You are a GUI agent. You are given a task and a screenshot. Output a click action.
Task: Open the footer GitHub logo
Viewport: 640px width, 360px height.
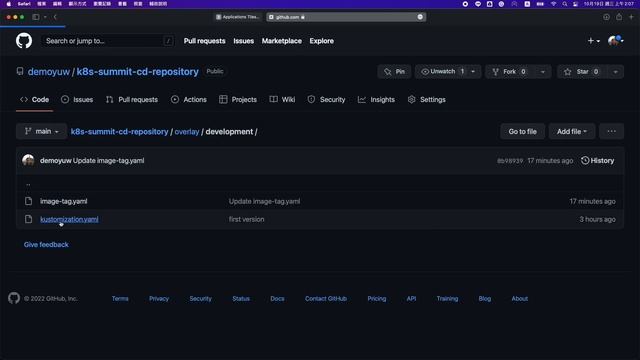(x=14, y=298)
